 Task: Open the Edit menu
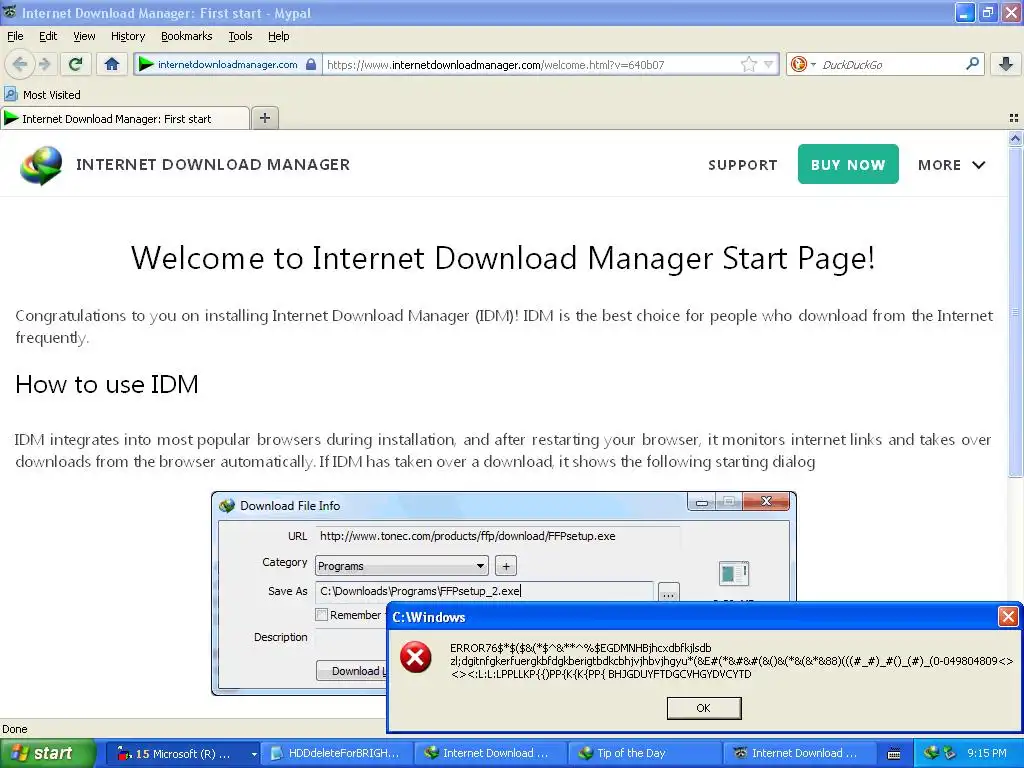pyautogui.click(x=48, y=36)
